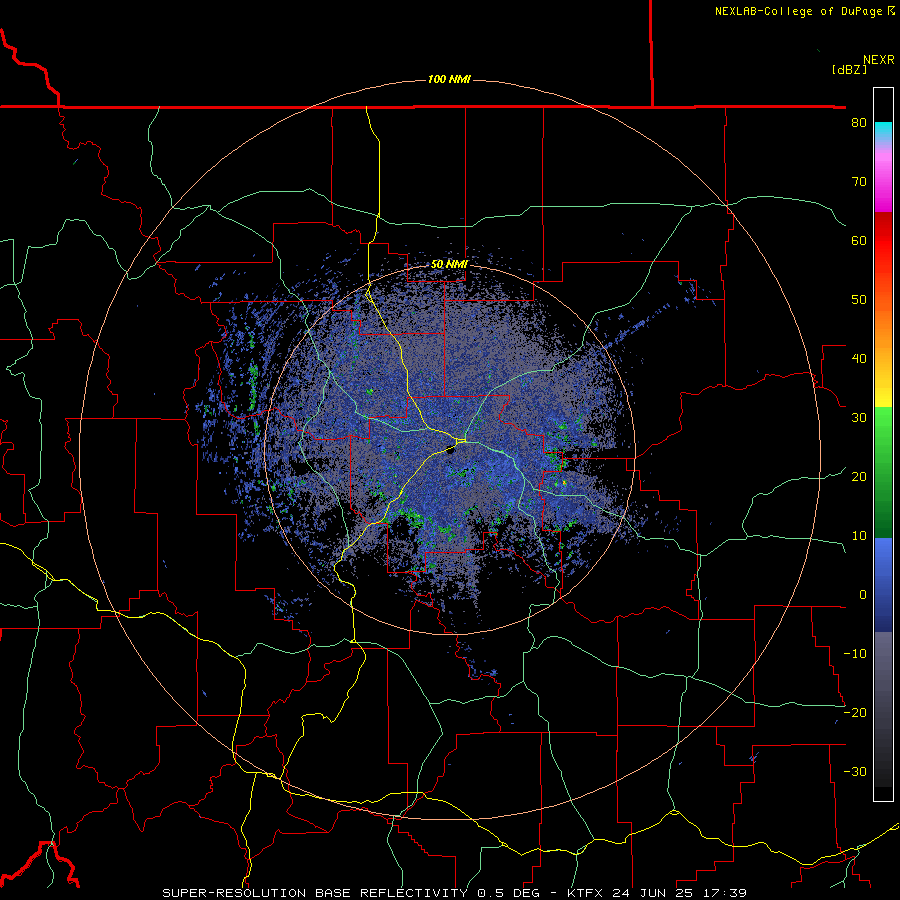Click the NEXR label above the color bar
This screenshot has height=900, width=900.
click(x=879, y=60)
